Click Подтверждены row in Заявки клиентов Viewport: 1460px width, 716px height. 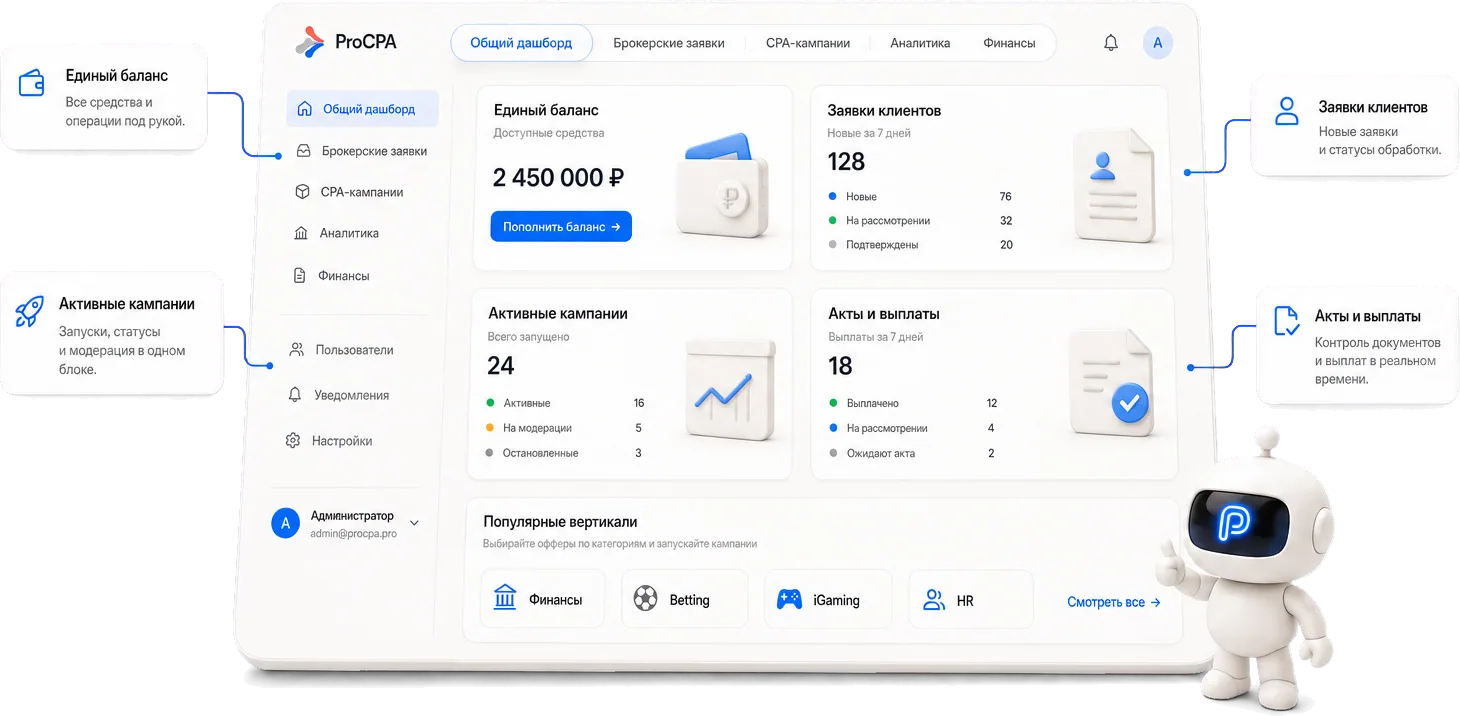[920, 244]
